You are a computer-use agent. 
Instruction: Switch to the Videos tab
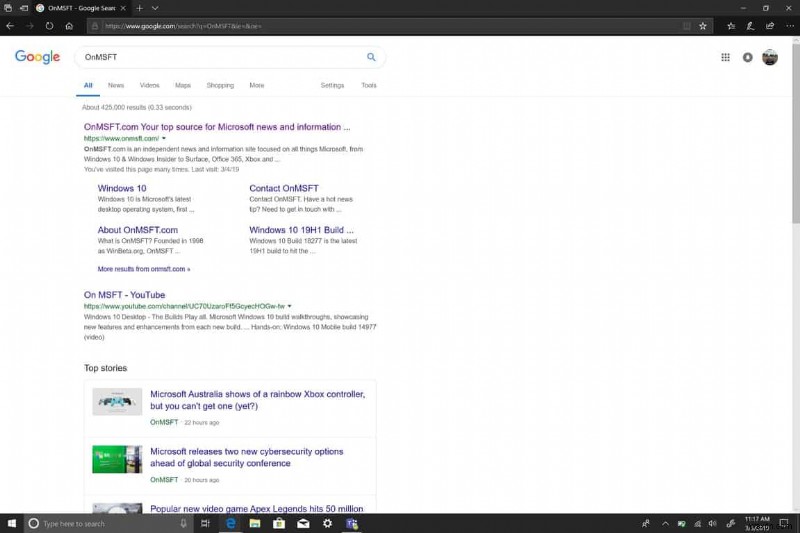coord(149,85)
